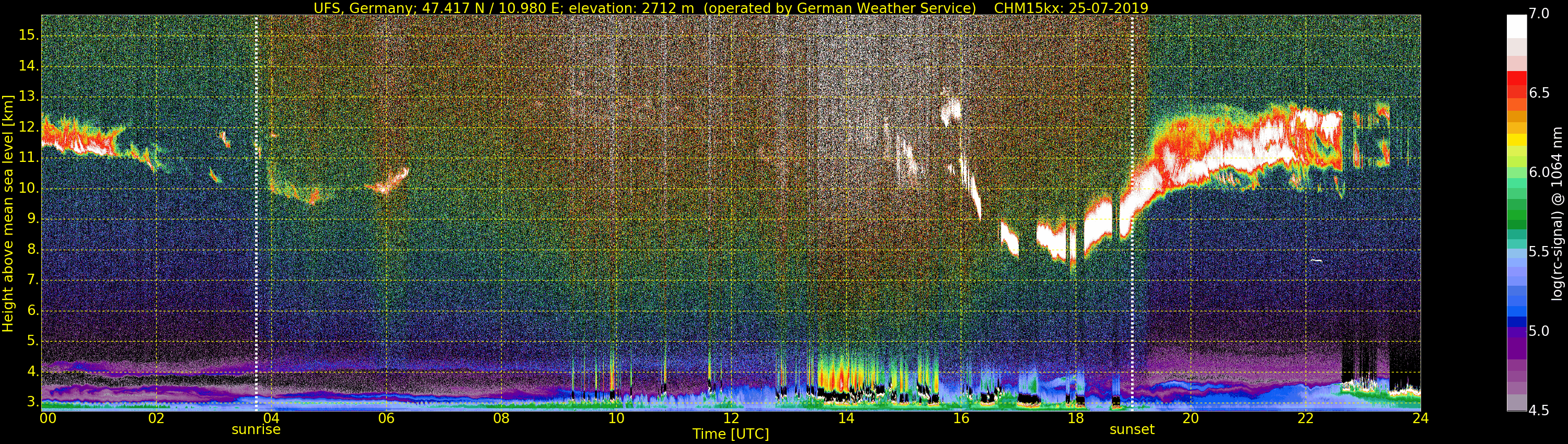
Task: Click the '14' time tick label
Action: pos(846,418)
